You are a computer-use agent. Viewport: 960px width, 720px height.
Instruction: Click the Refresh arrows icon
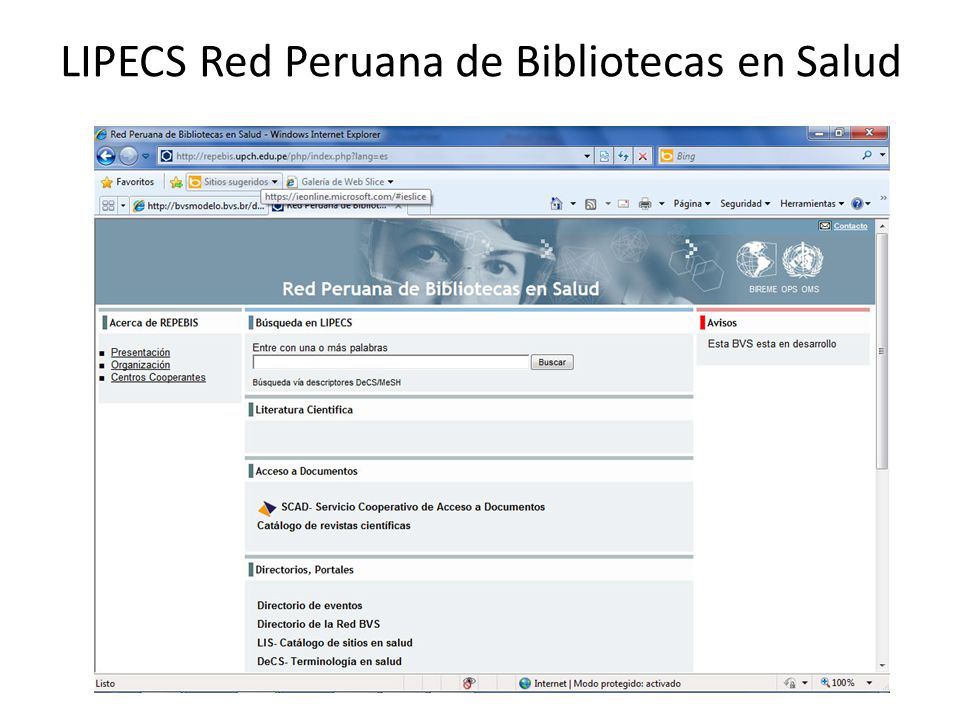coord(623,156)
